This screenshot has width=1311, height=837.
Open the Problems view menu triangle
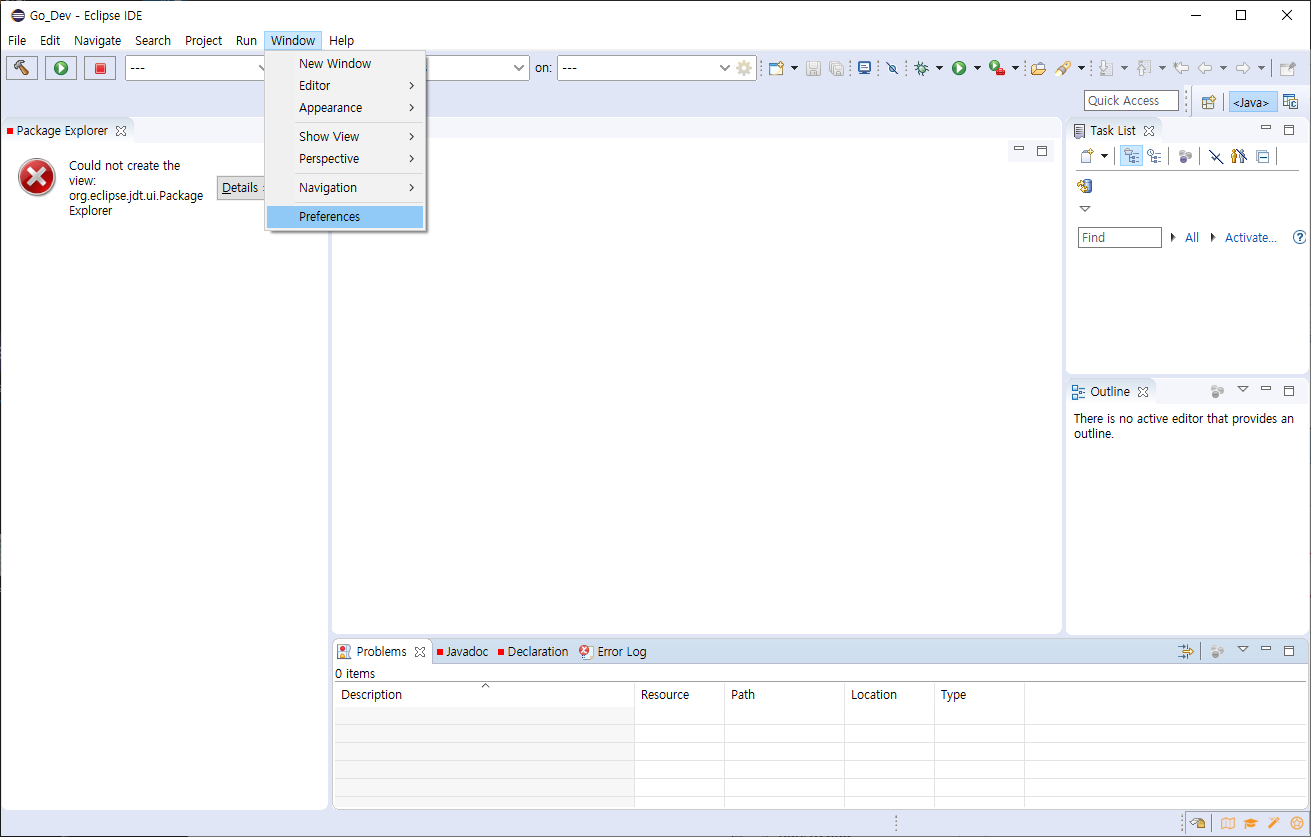[1243, 649]
